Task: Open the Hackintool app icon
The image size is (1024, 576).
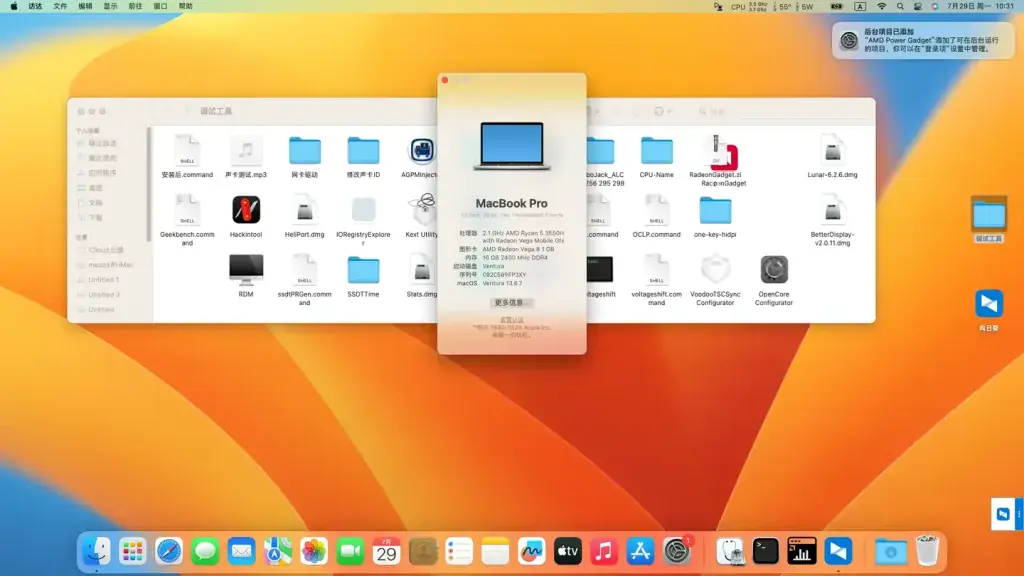Action: click(x=246, y=210)
